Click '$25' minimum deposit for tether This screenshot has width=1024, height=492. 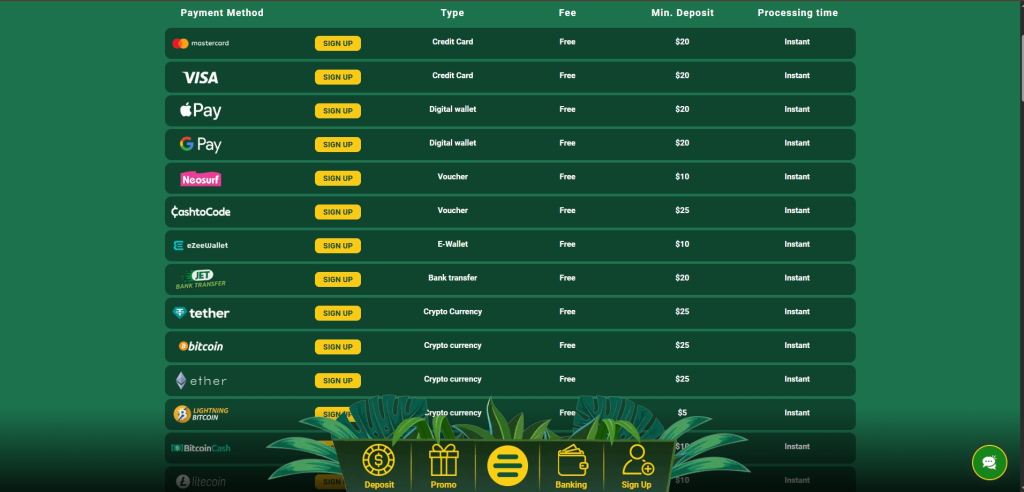682,312
